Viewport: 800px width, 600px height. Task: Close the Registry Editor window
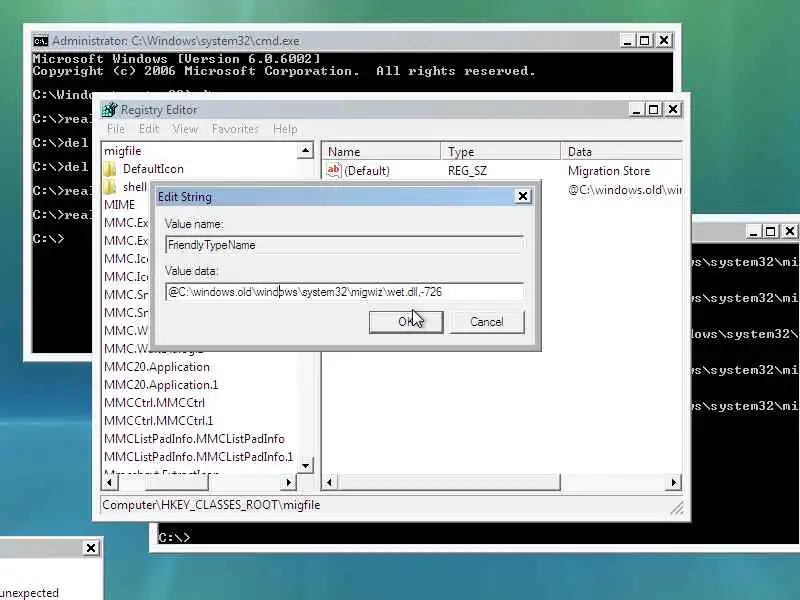673,110
